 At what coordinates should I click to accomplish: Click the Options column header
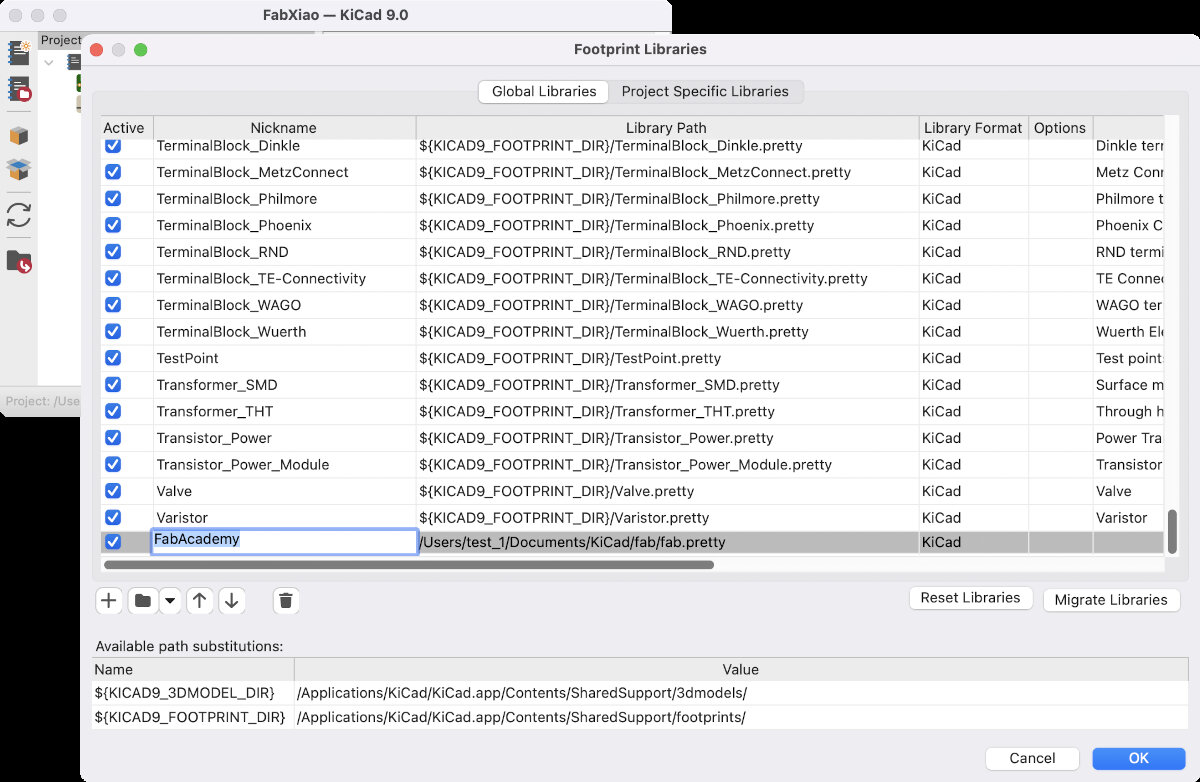click(x=1060, y=128)
